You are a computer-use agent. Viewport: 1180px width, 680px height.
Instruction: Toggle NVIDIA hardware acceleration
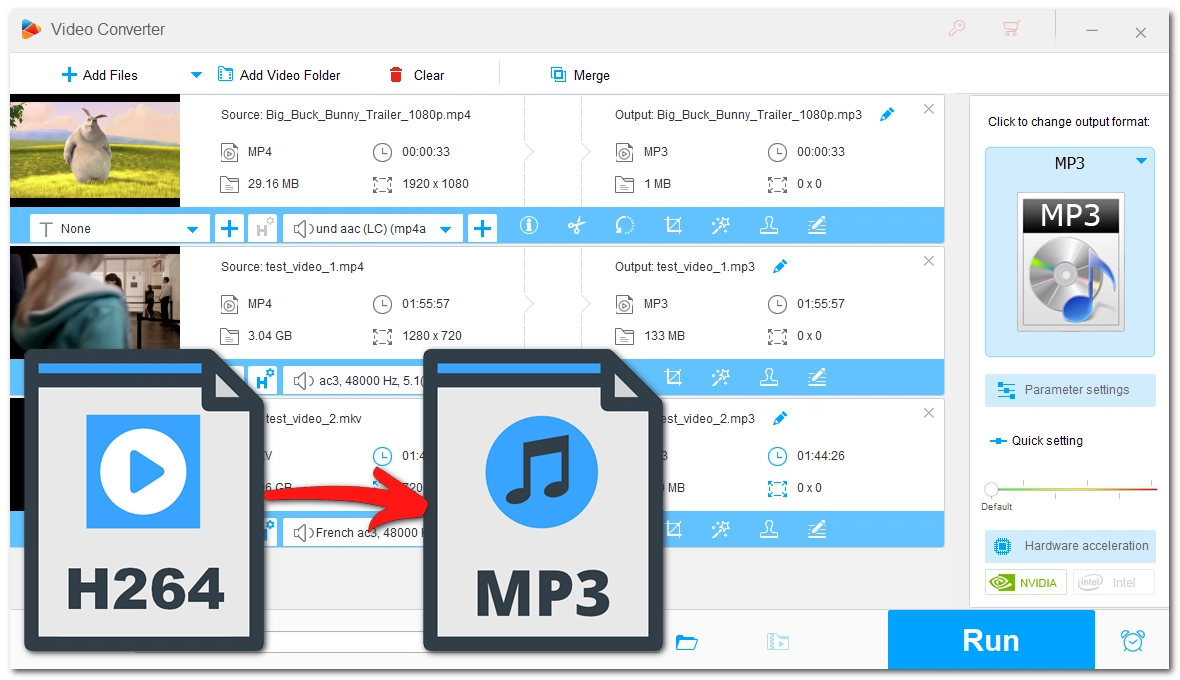pos(1026,582)
